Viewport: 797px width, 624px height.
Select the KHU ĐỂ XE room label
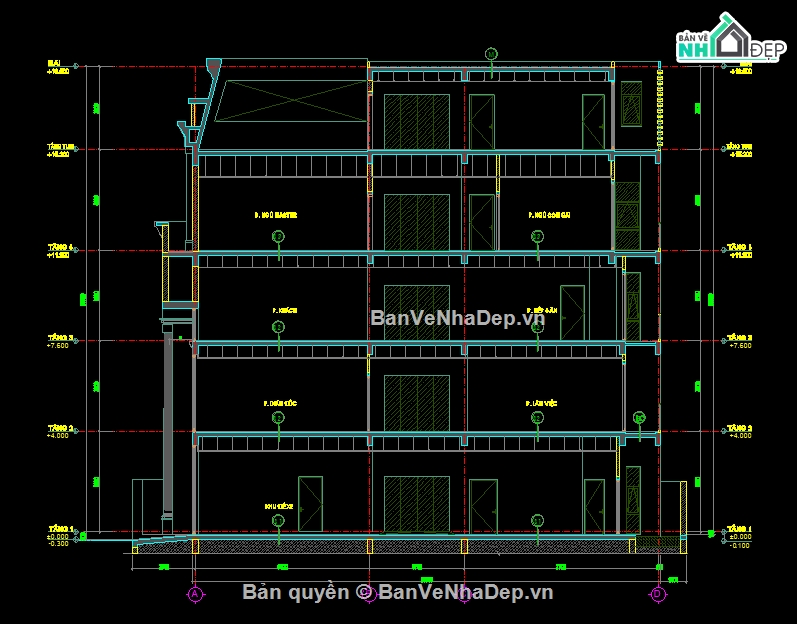coord(279,507)
